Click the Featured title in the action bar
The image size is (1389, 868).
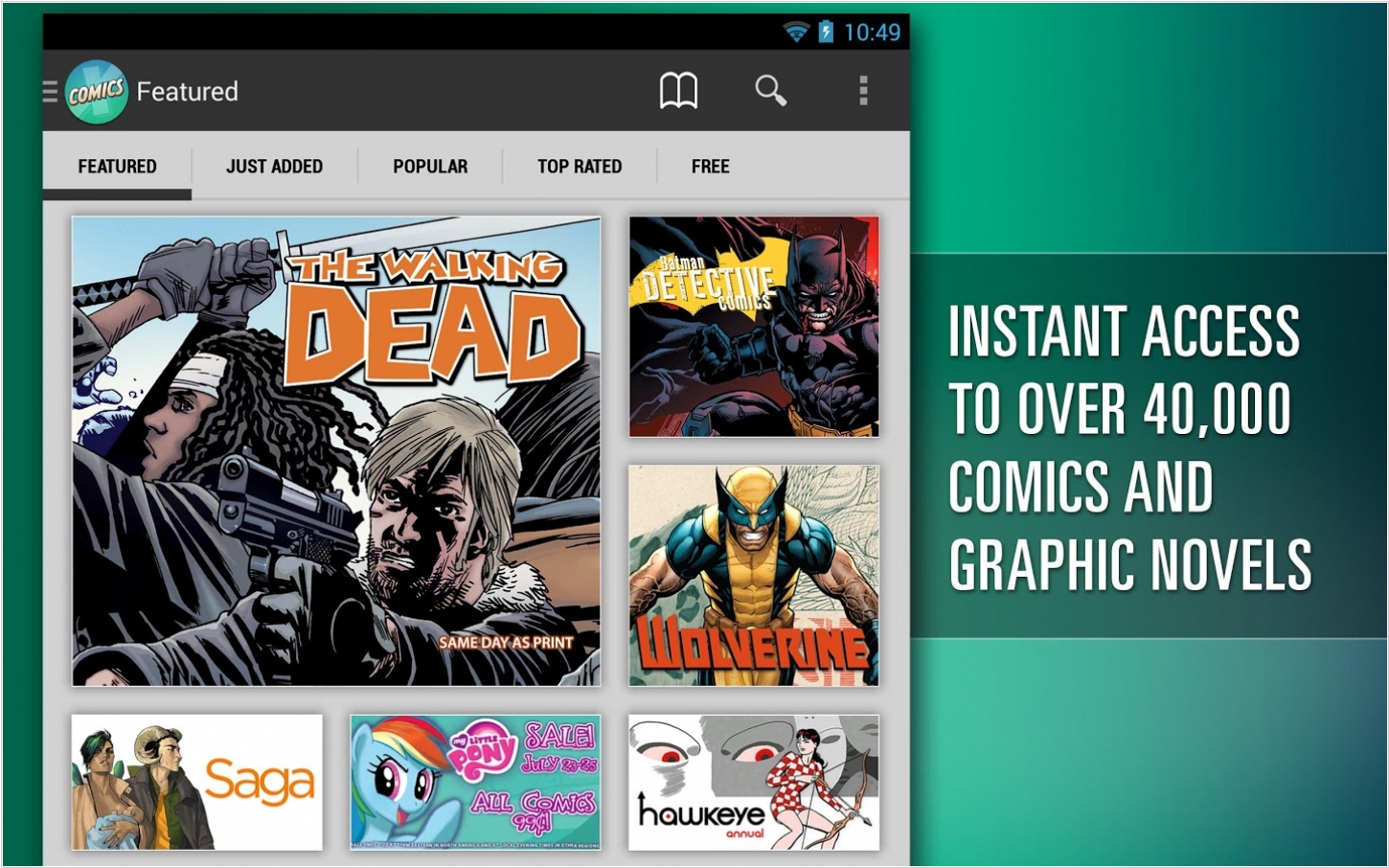(x=187, y=92)
